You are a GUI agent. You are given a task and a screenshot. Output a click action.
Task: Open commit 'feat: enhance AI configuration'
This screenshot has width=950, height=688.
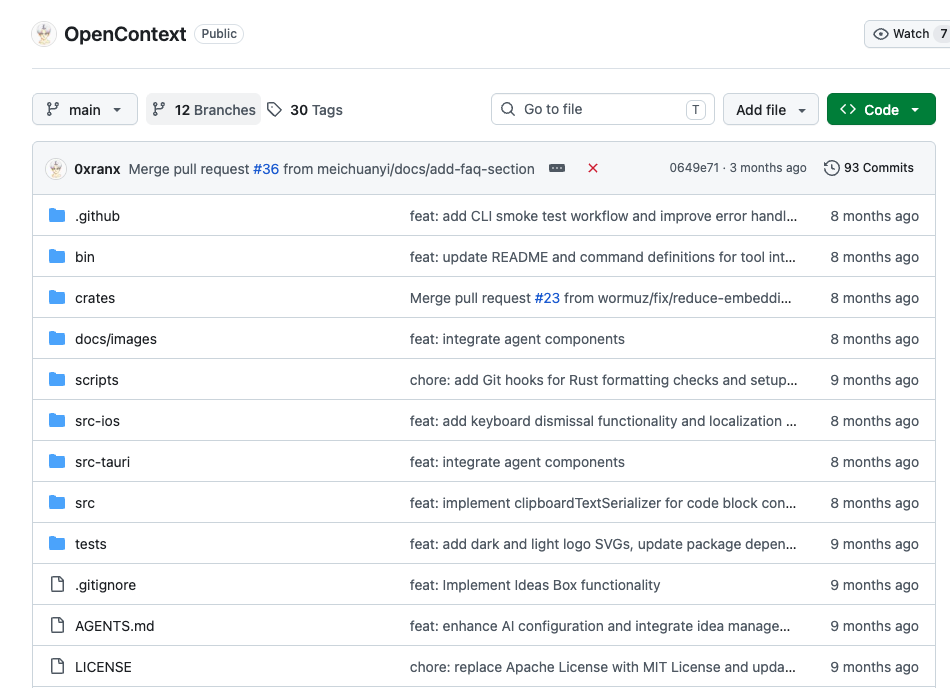[600, 626]
